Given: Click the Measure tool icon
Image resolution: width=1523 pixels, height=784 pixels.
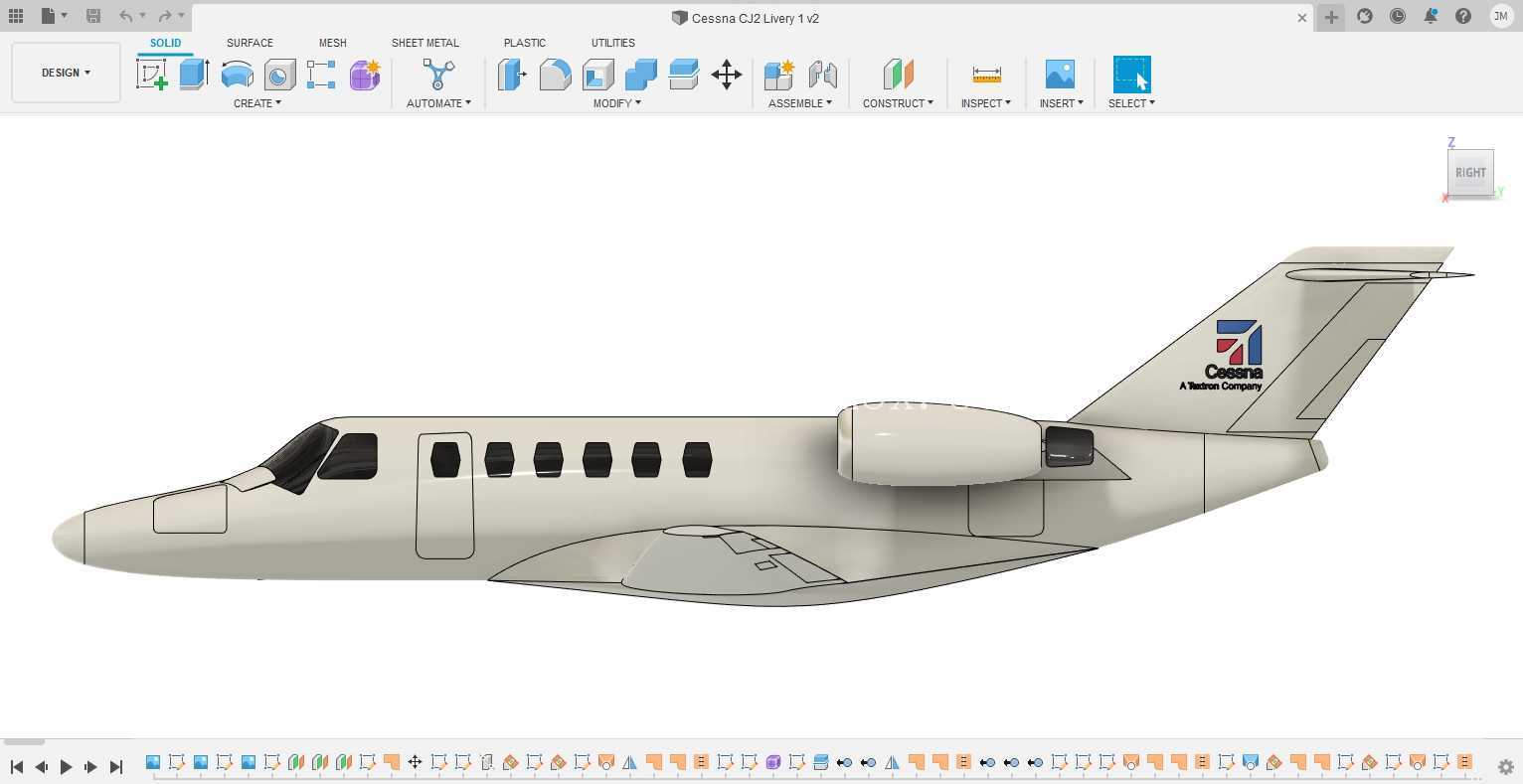Looking at the screenshot, I should tap(986, 75).
